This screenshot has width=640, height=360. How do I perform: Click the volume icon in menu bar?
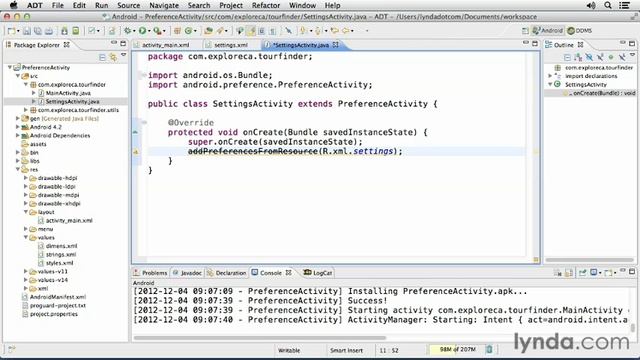591,5
